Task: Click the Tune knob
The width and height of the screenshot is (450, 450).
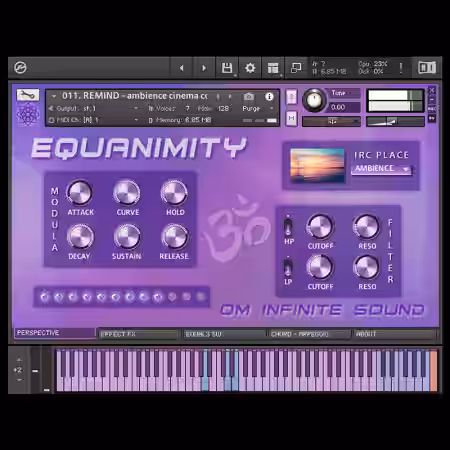Action: (x=314, y=100)
